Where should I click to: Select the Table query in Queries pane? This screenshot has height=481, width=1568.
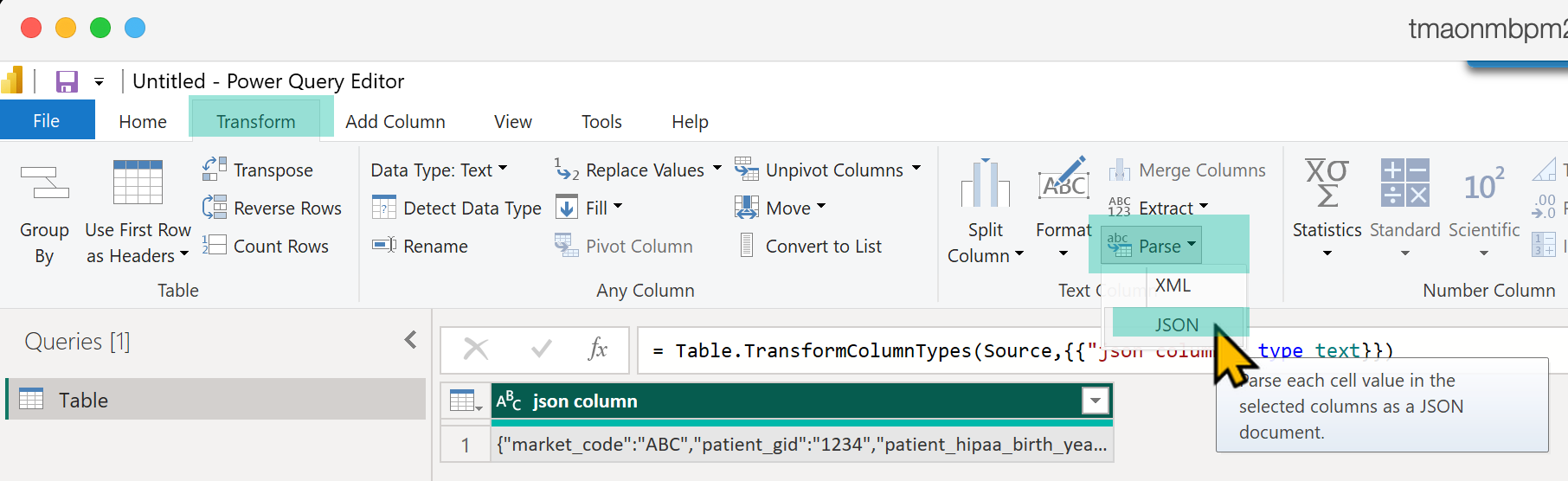point(216,399)
